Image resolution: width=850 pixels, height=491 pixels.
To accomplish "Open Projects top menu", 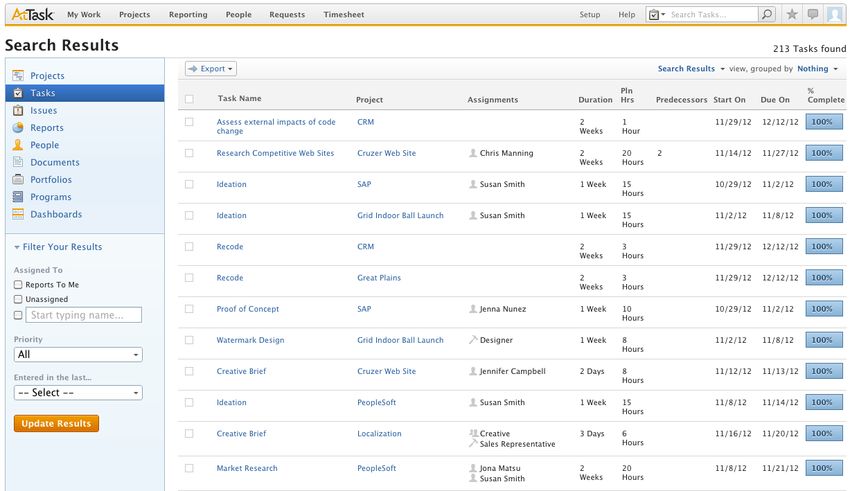I will 134,15.
